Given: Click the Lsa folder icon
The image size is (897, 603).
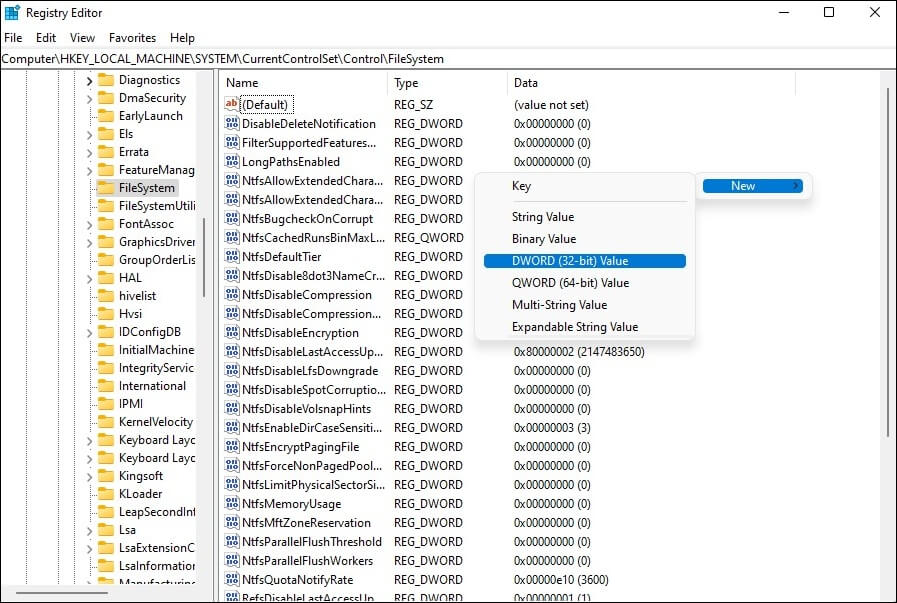Looking at the screenshot, I should [105, 530].
